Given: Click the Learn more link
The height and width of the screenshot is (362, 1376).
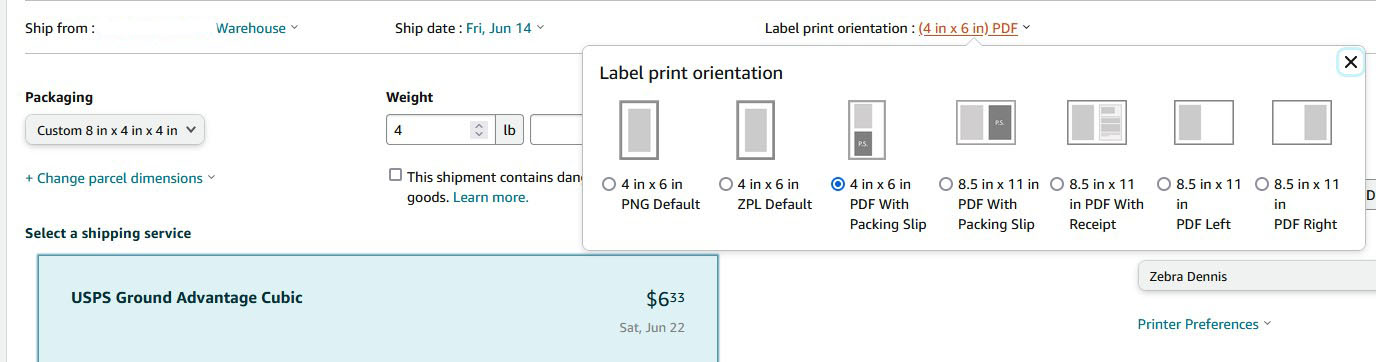Looking at the screenshot, I should click(x=491, y=197).
